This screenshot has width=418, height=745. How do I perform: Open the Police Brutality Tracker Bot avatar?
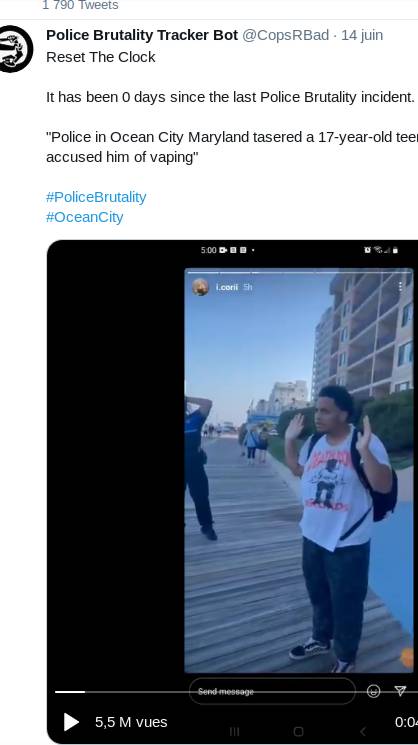pos(16,48)
